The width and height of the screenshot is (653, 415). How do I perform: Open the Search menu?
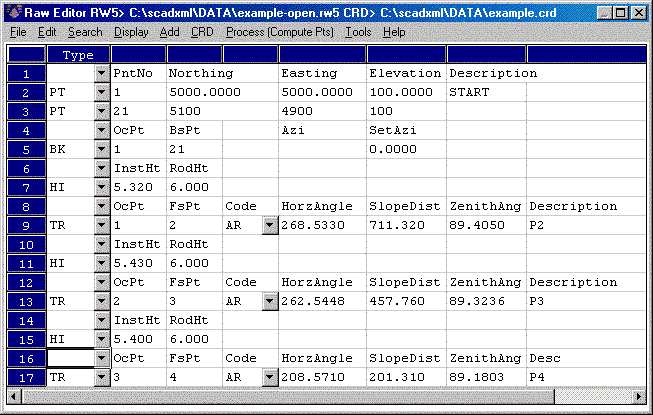(85, 32)
